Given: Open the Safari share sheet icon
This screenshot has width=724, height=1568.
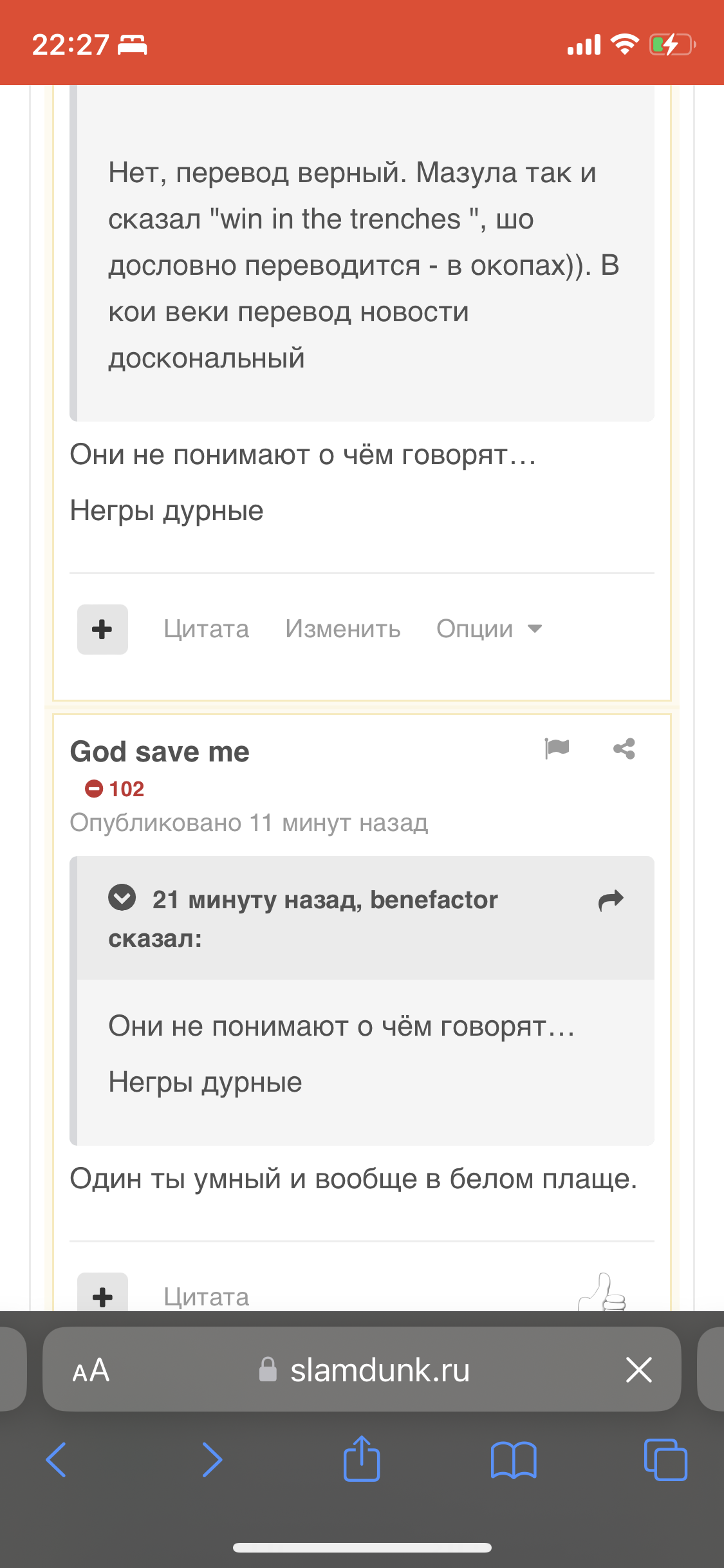Looking at the screenshot, I should pyautogui.click(x=362, y=1459).
